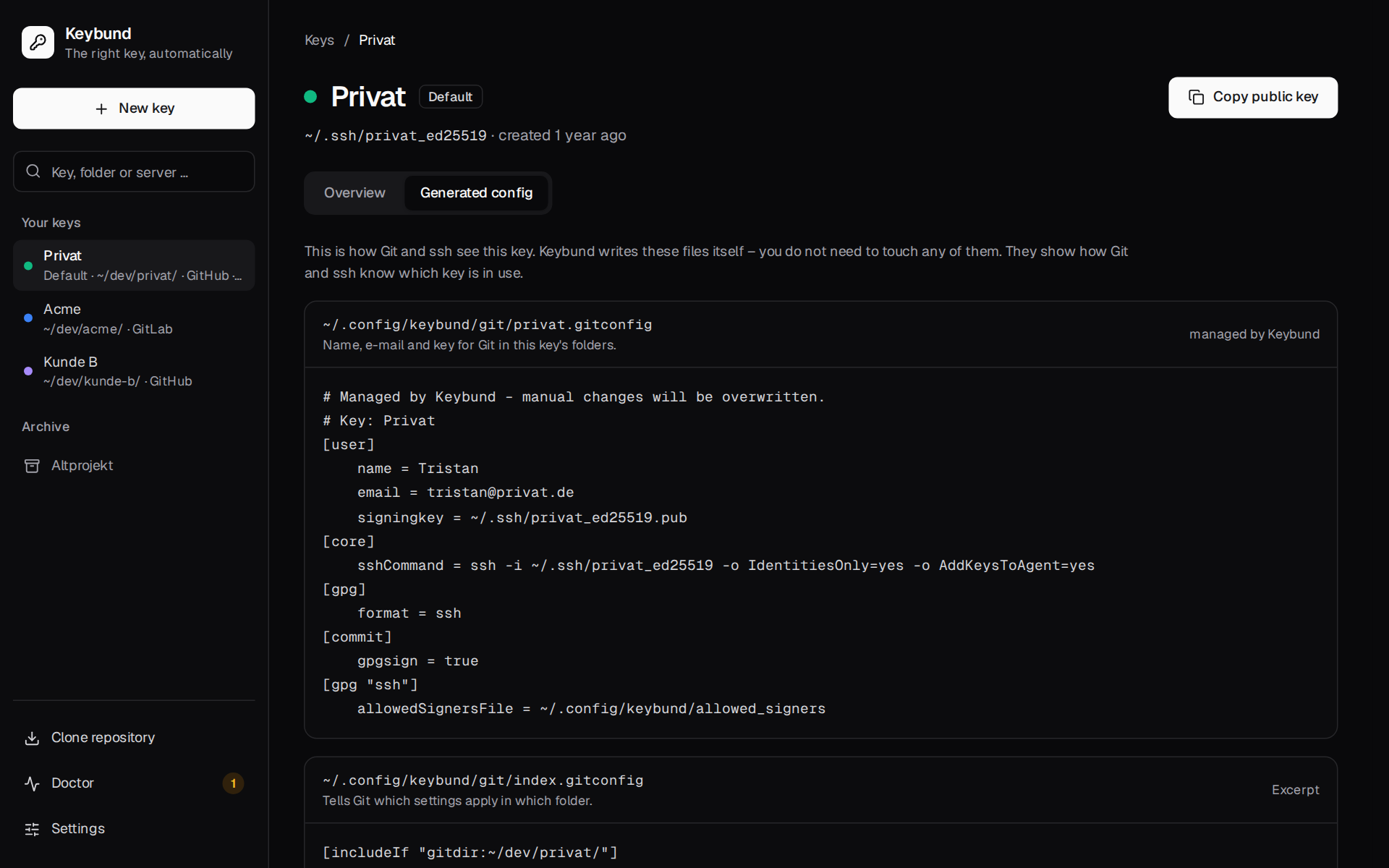Click the Altprojekt archive box icon
Image resolution: width=1389 pixels, height=868 pixels.
coord(32,466)
